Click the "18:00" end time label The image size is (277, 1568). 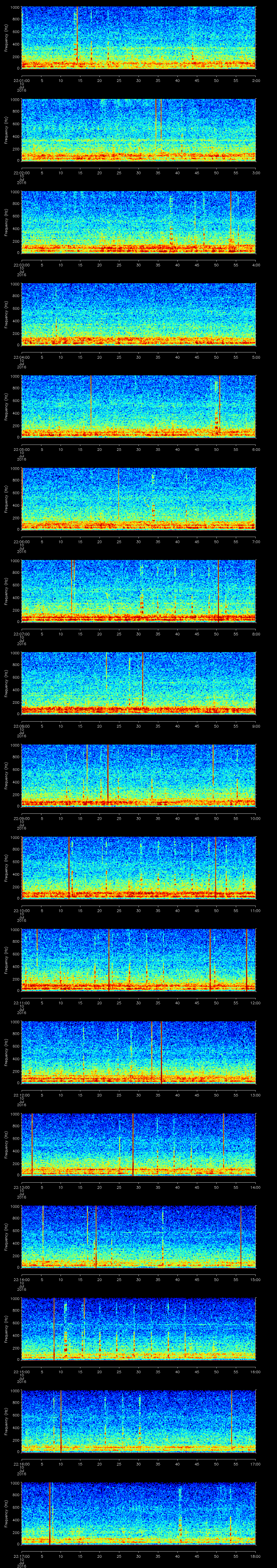pyautogui.click(x=255, y=1556)
